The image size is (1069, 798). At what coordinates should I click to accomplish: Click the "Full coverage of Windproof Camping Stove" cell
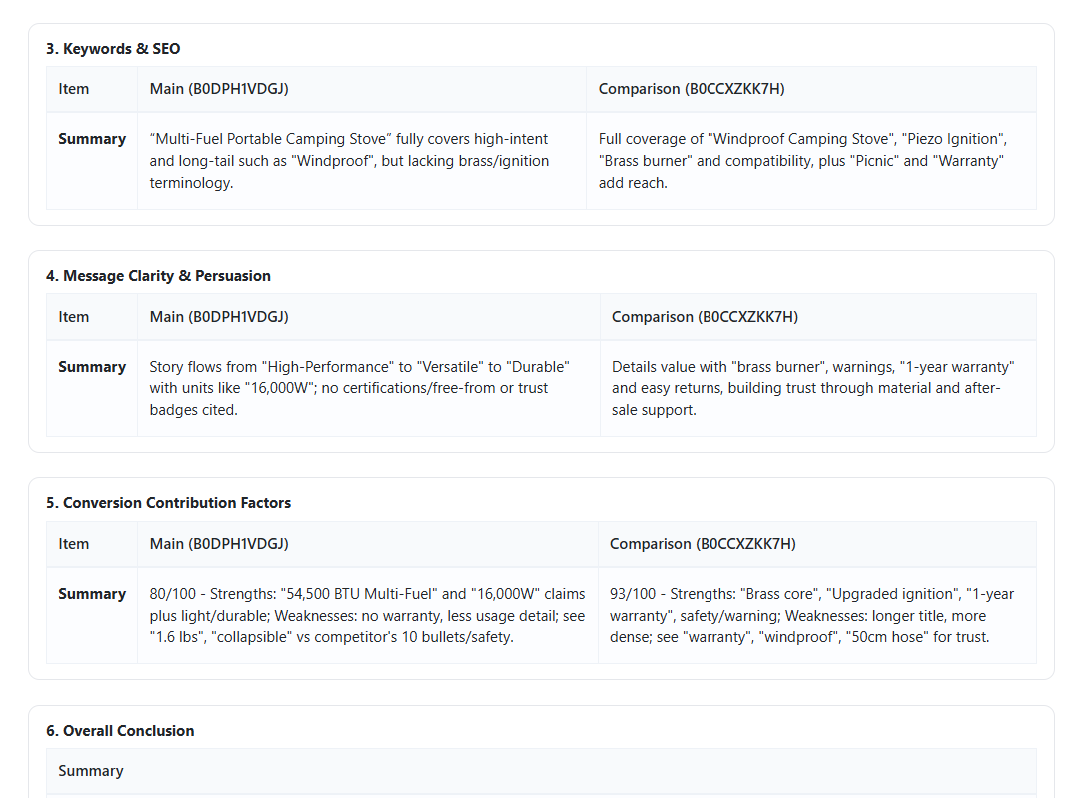[802, 160]
